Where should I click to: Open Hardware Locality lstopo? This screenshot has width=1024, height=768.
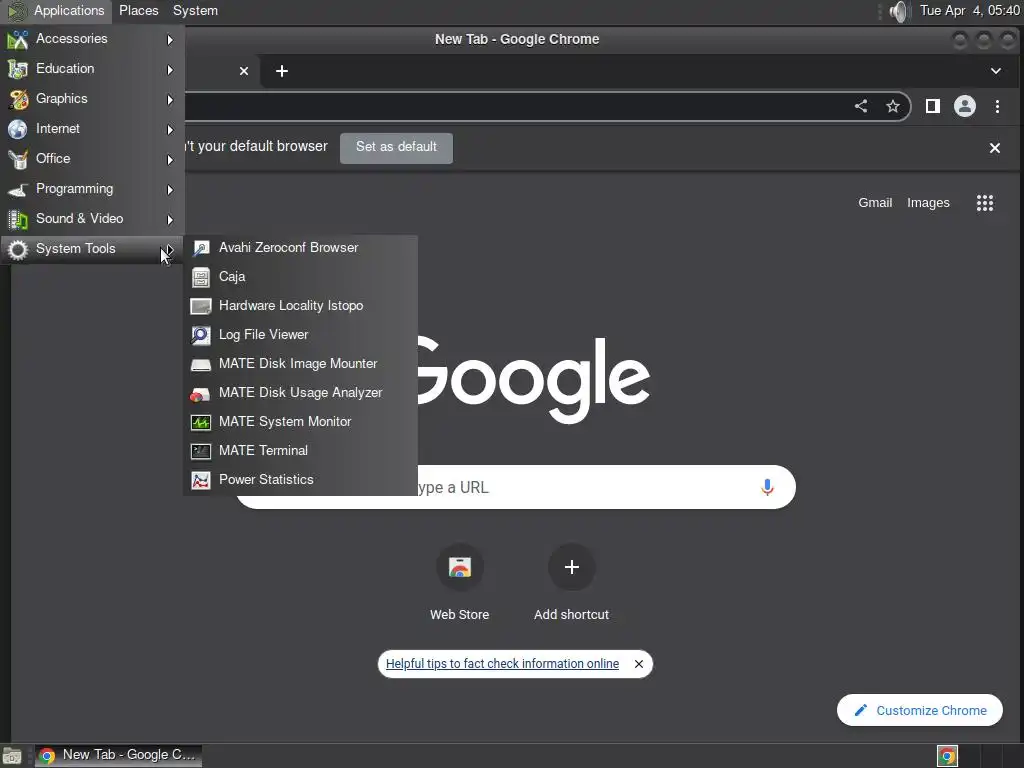coord(300,306)
